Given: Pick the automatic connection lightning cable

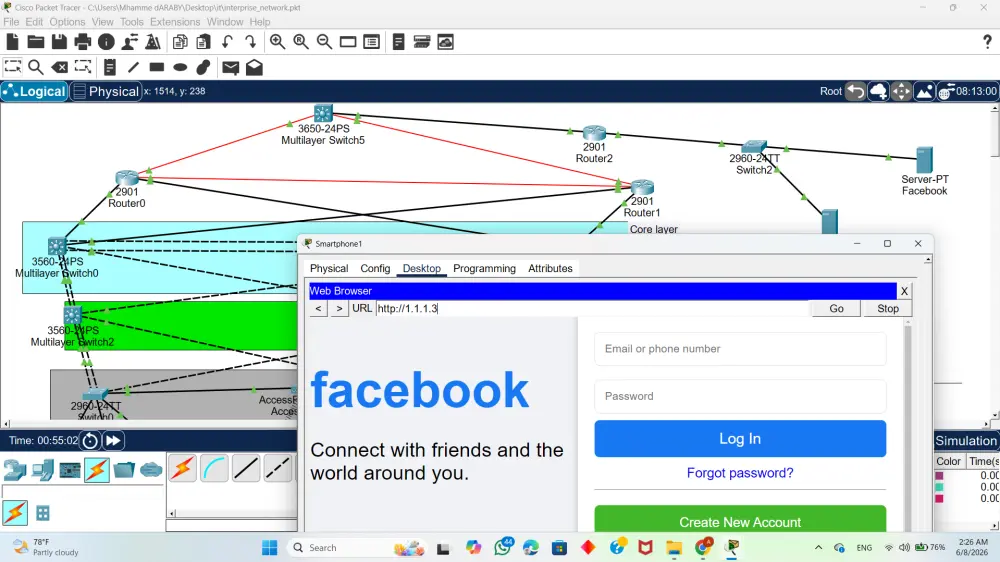Looking at the screenshot, I should [x=182, y=469].
